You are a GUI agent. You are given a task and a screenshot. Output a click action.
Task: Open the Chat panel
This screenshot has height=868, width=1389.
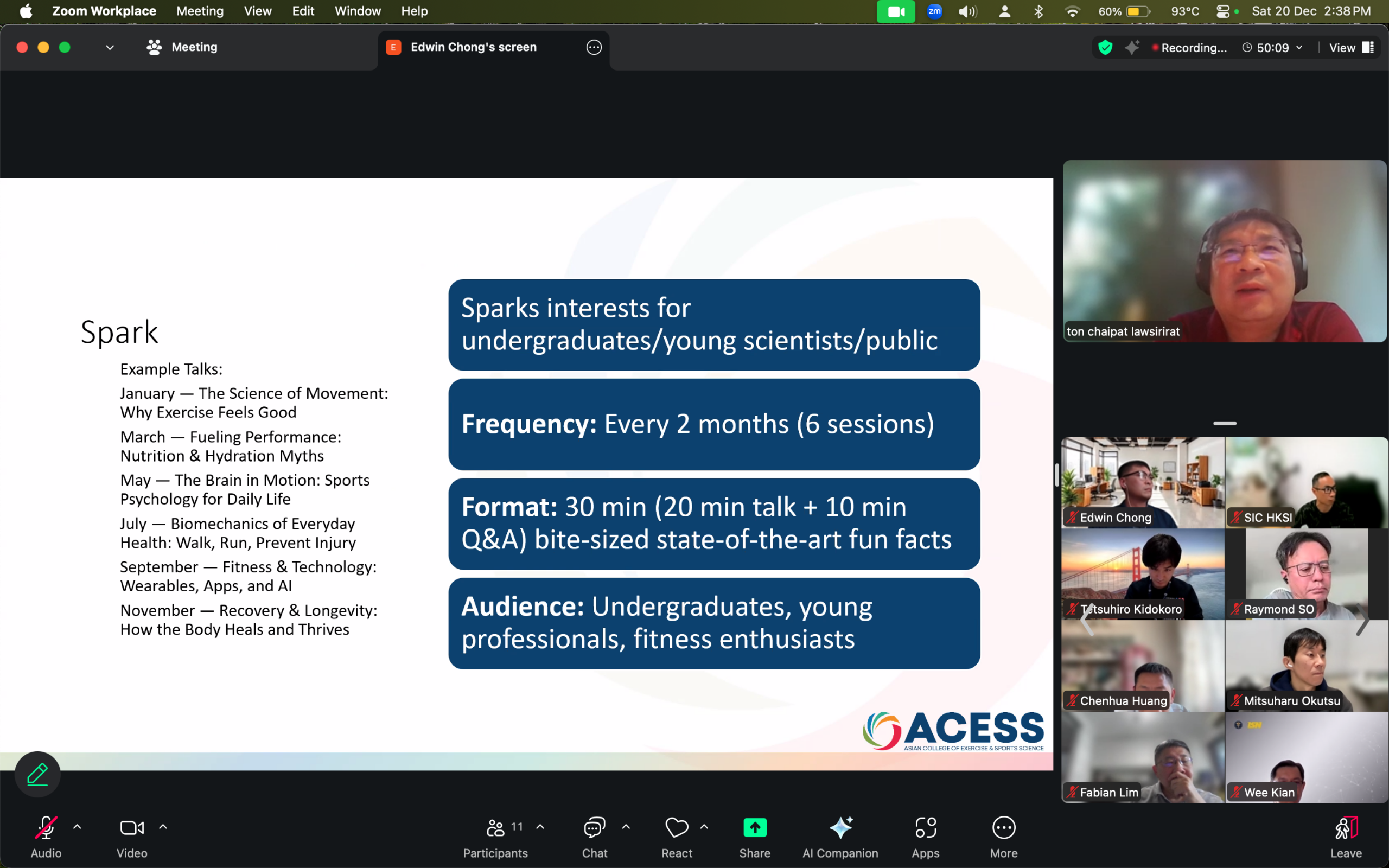[595, 837]
